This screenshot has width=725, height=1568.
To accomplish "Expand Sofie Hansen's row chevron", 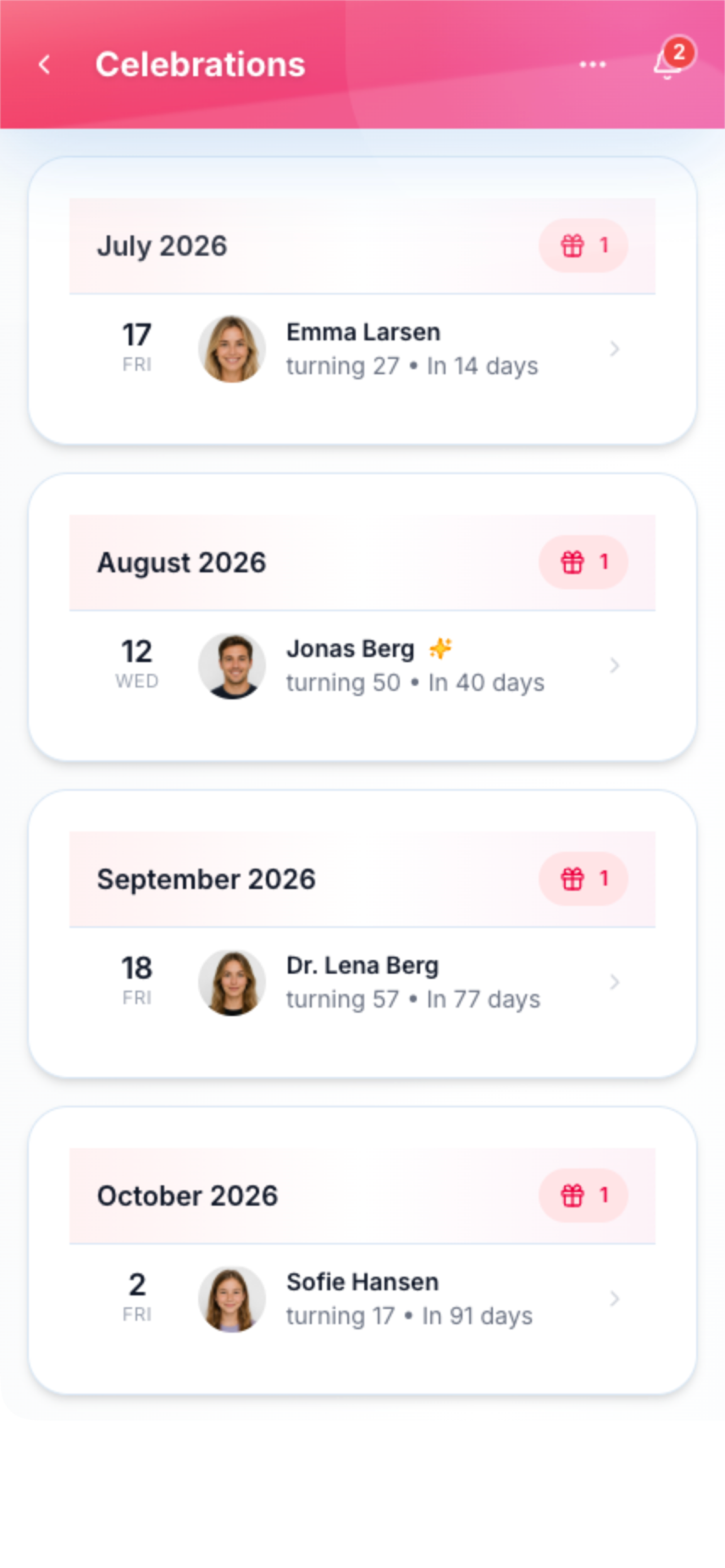I will [614, 1298].
